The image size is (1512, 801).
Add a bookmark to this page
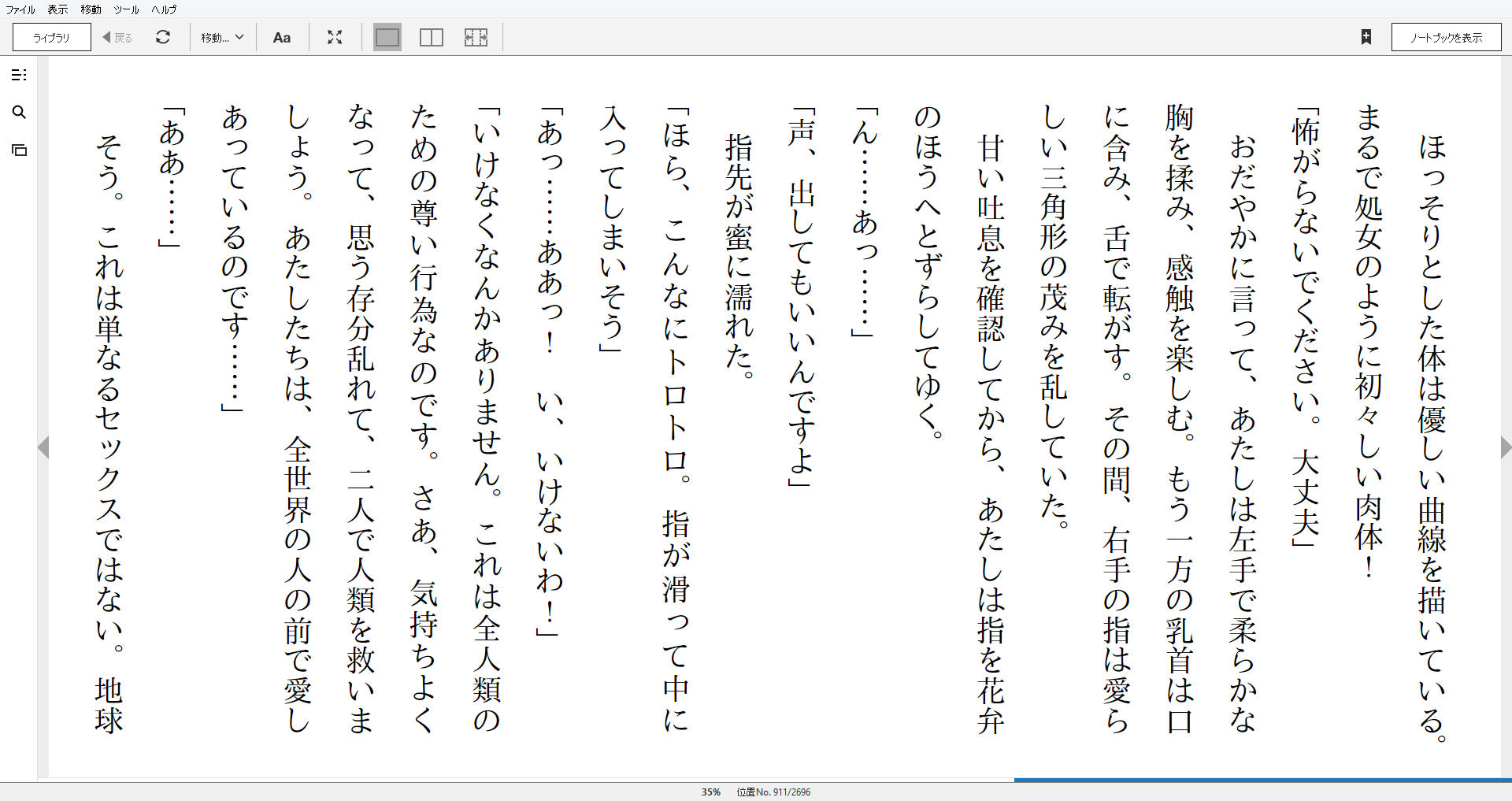pos(1366,37)
